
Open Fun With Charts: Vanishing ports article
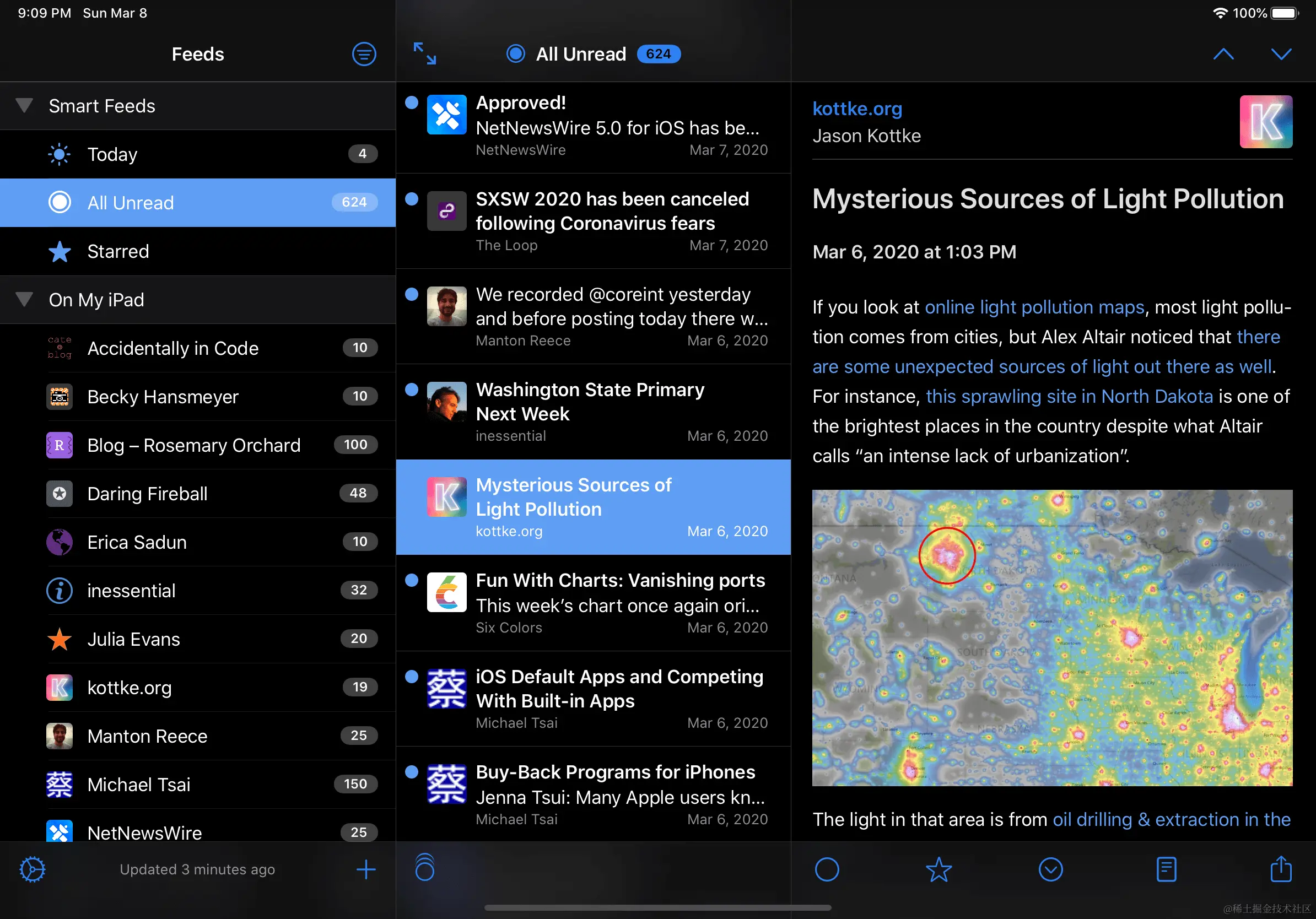coord(593,603)
